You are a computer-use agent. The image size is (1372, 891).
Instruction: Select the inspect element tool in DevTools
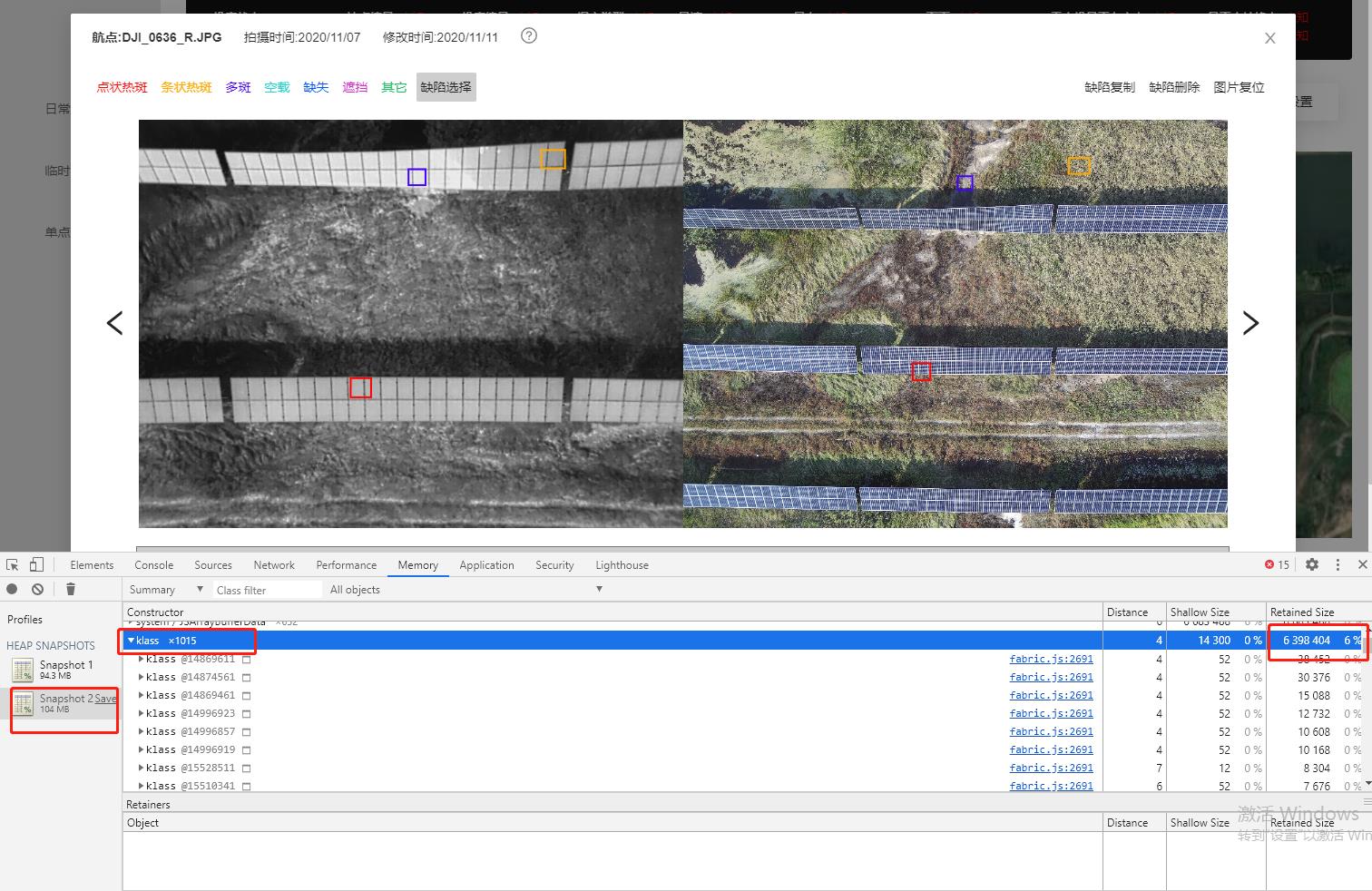[x=12, y=564]
